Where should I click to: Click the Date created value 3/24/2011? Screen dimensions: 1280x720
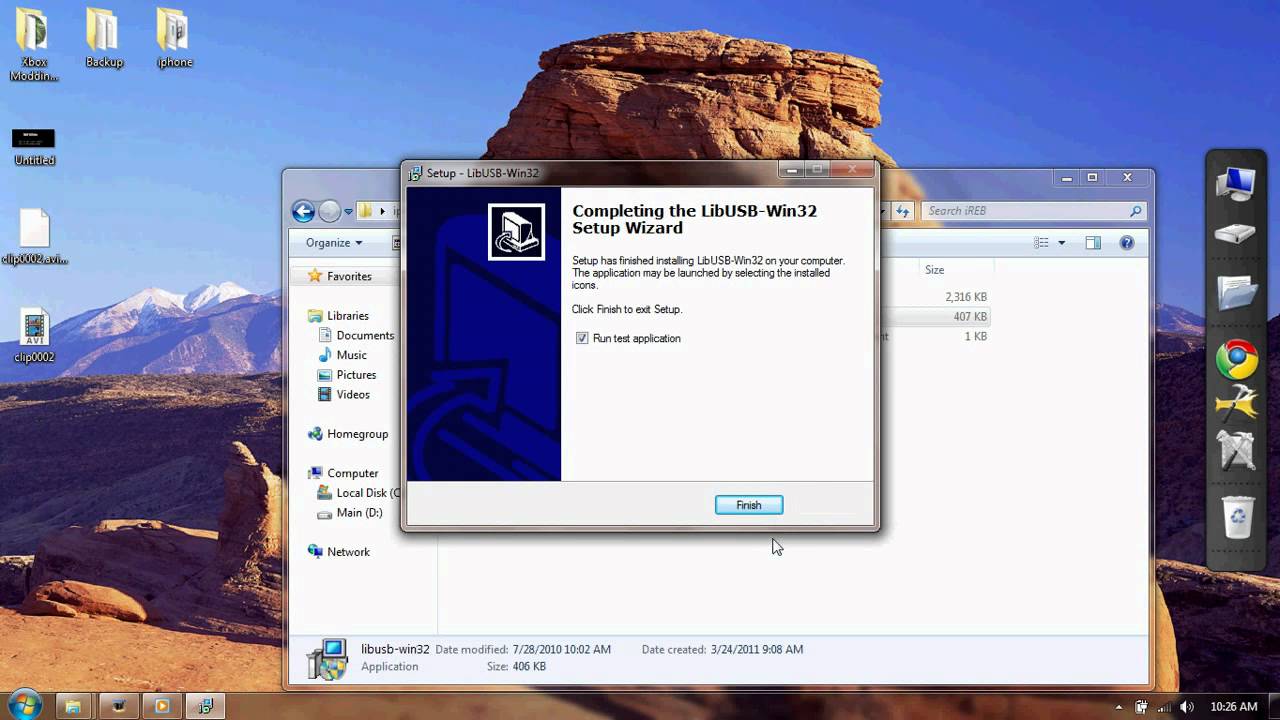click(756, 650)
